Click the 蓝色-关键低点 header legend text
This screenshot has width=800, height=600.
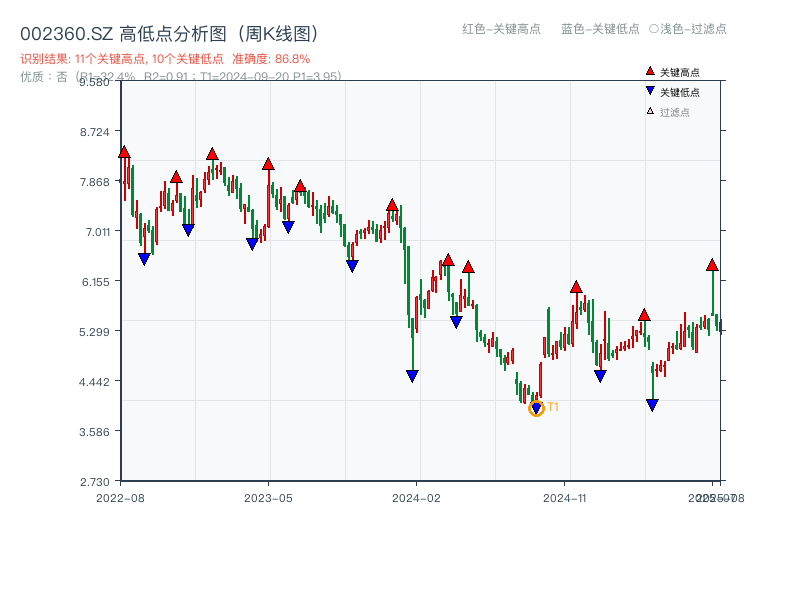600,29
